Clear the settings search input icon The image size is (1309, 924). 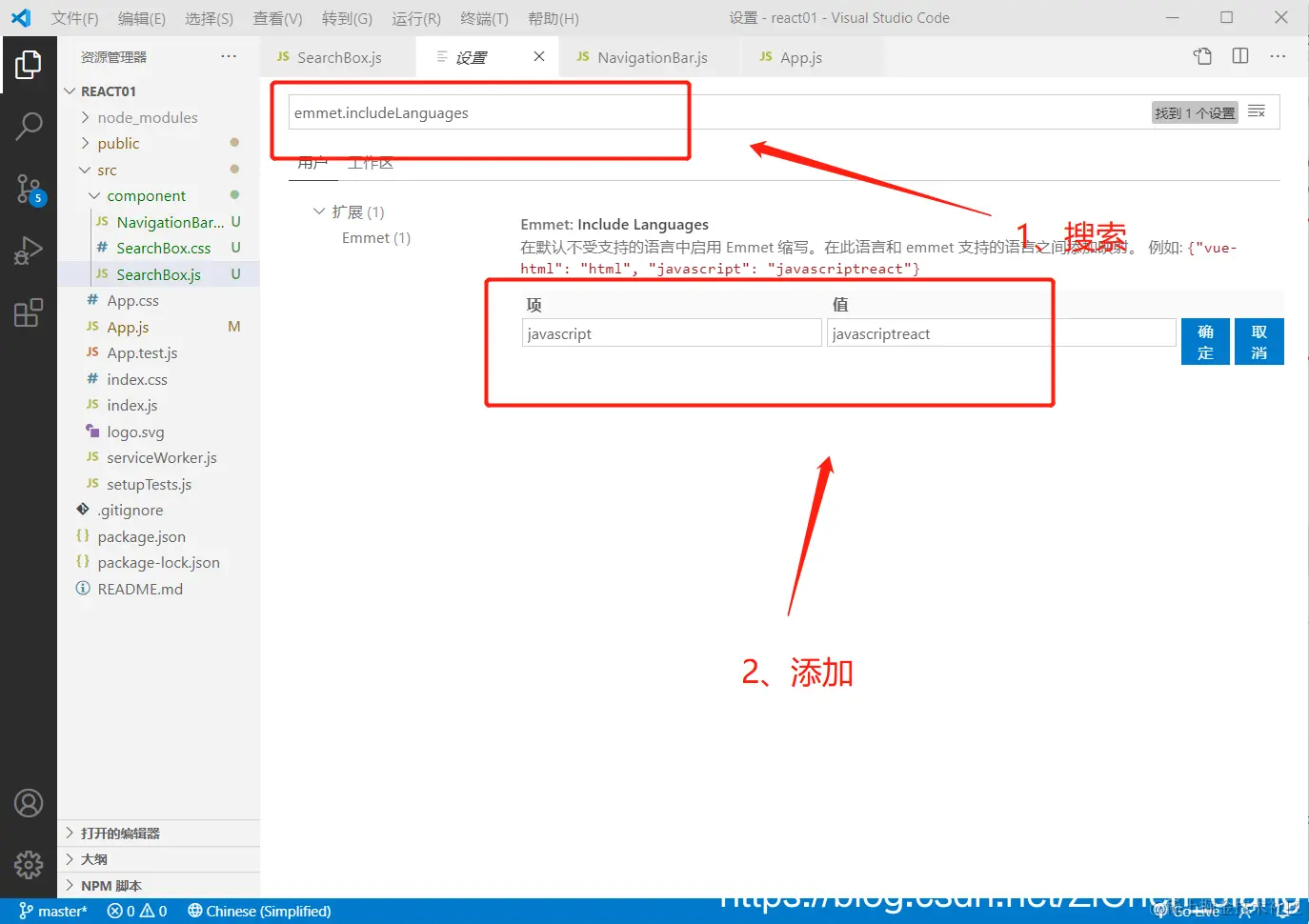click(1257, 112)
